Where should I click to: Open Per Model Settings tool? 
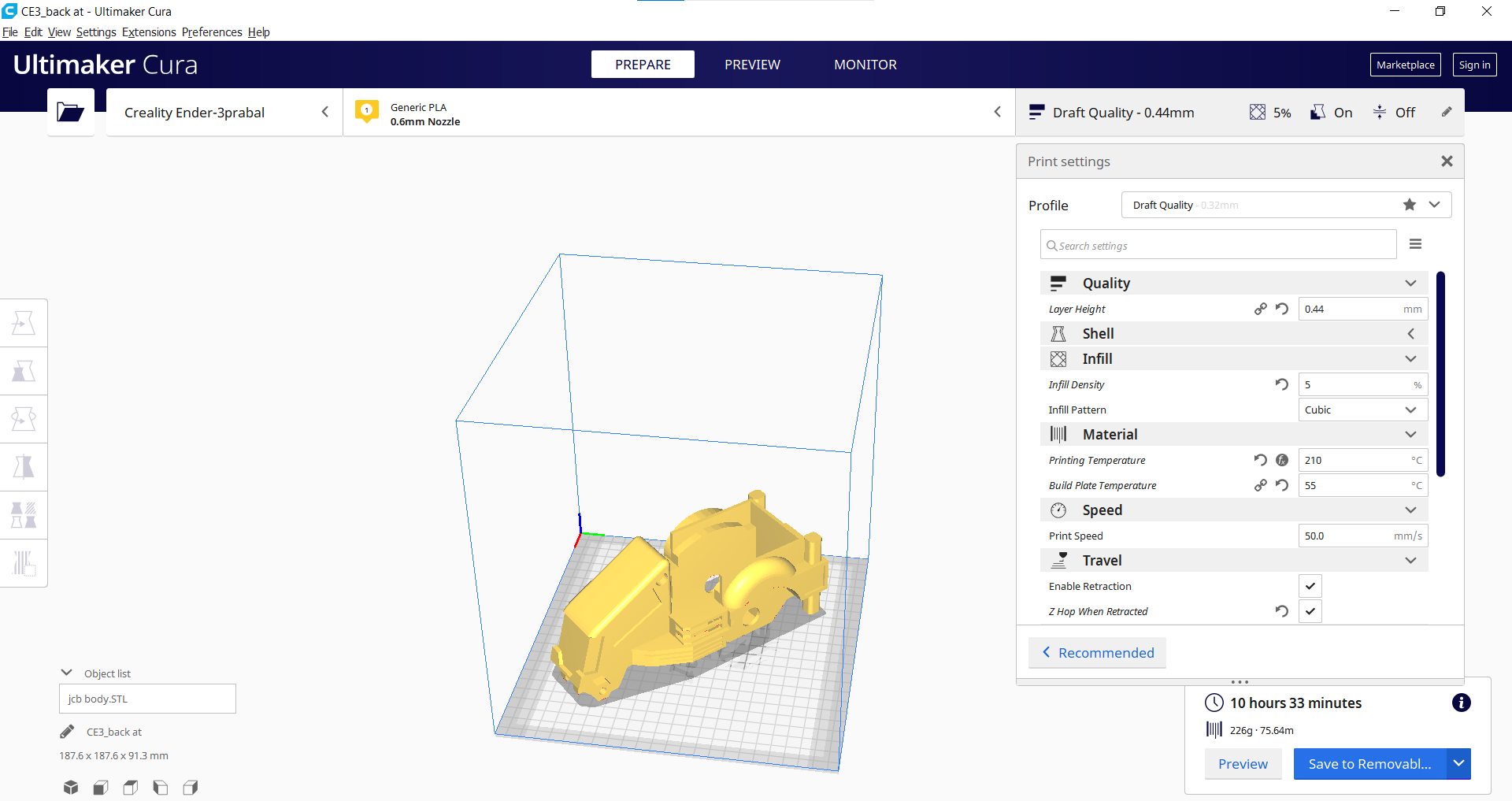coord(24,515)
